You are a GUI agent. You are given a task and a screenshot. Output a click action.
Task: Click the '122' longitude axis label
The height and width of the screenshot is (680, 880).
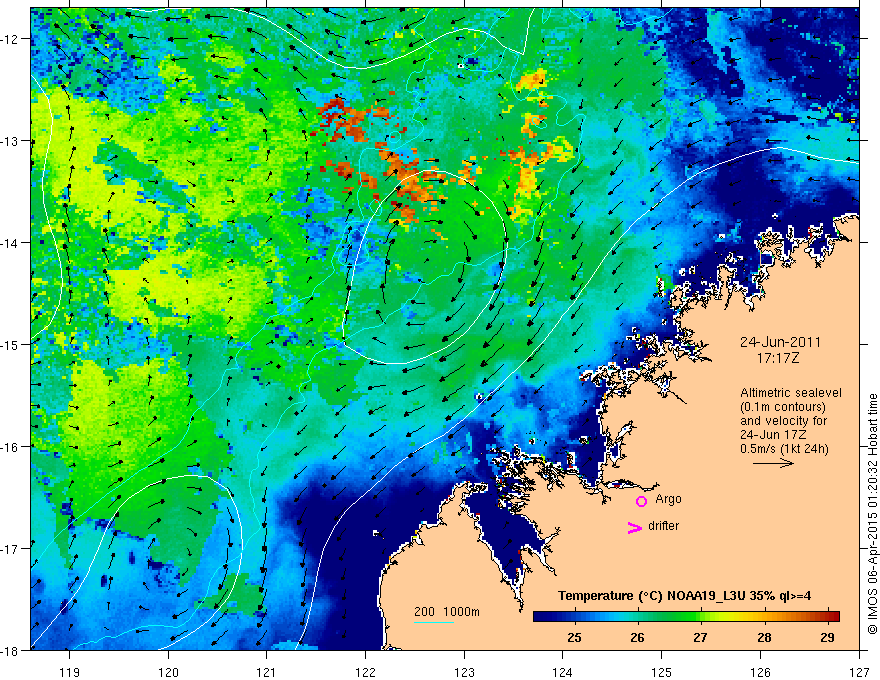[x=365, y=672]
